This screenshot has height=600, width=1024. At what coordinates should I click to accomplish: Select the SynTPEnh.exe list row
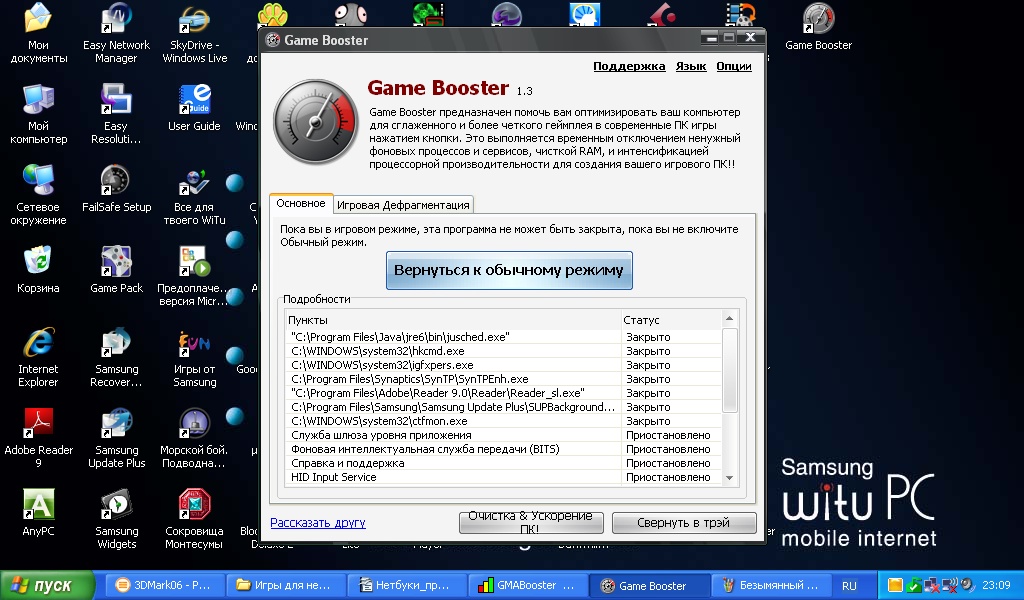click(504, 379)
